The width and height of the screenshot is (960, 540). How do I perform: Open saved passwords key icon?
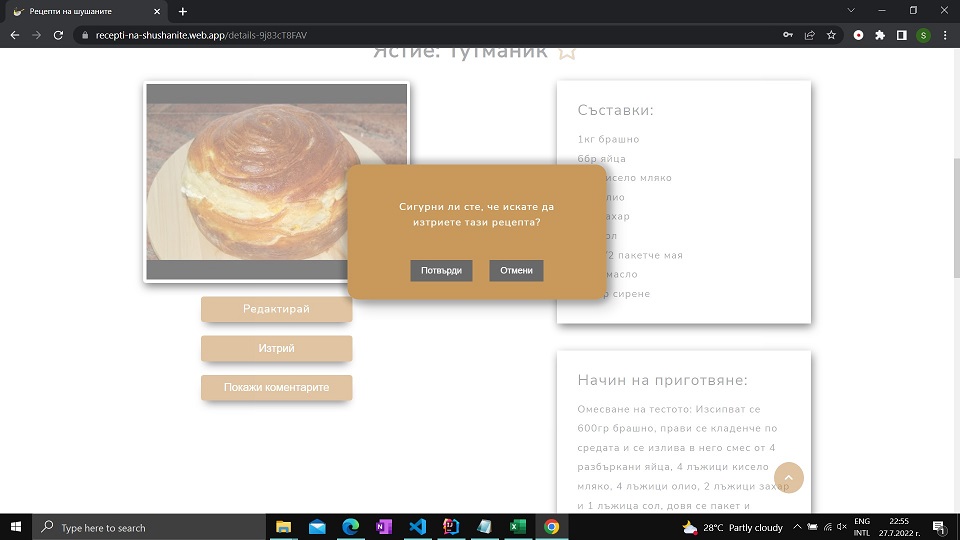point(788,36)
